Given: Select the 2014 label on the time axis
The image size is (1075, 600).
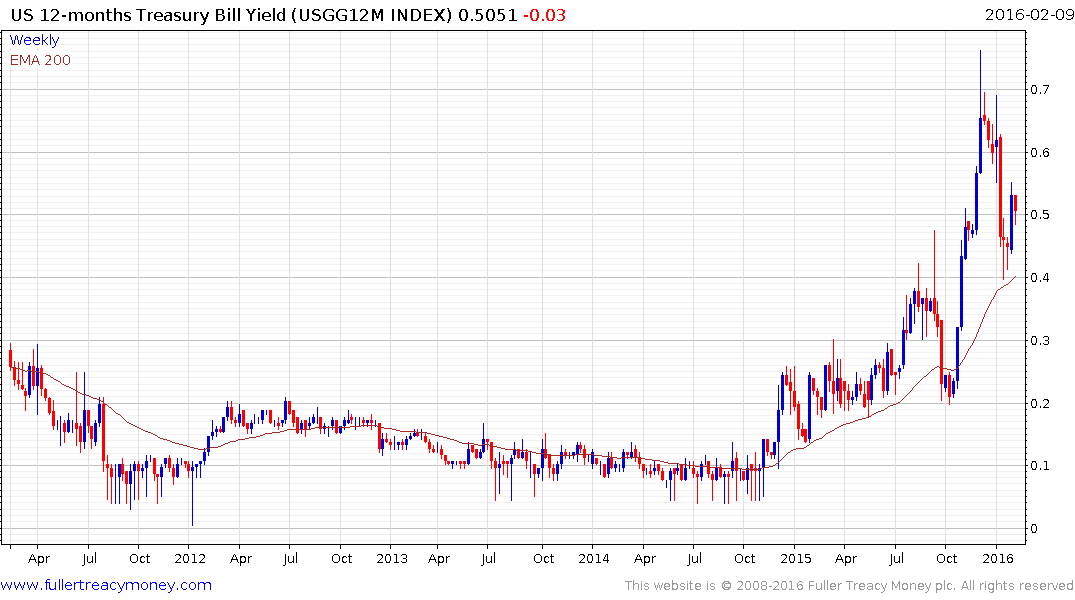Looking at the screenshot, I should [x=593, y=558].
